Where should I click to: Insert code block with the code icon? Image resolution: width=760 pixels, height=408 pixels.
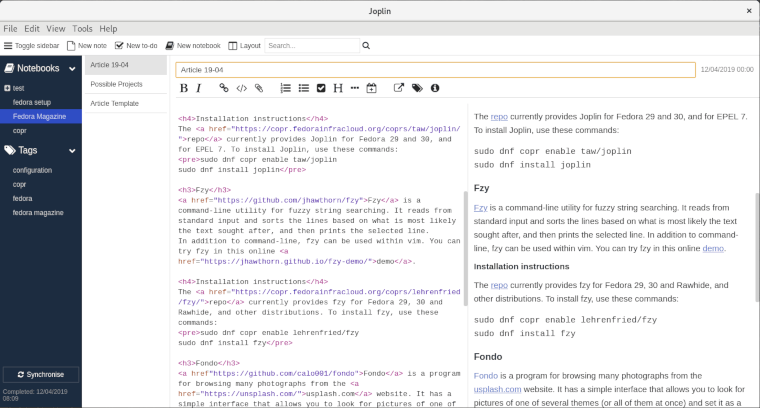(x=241, y=88)
